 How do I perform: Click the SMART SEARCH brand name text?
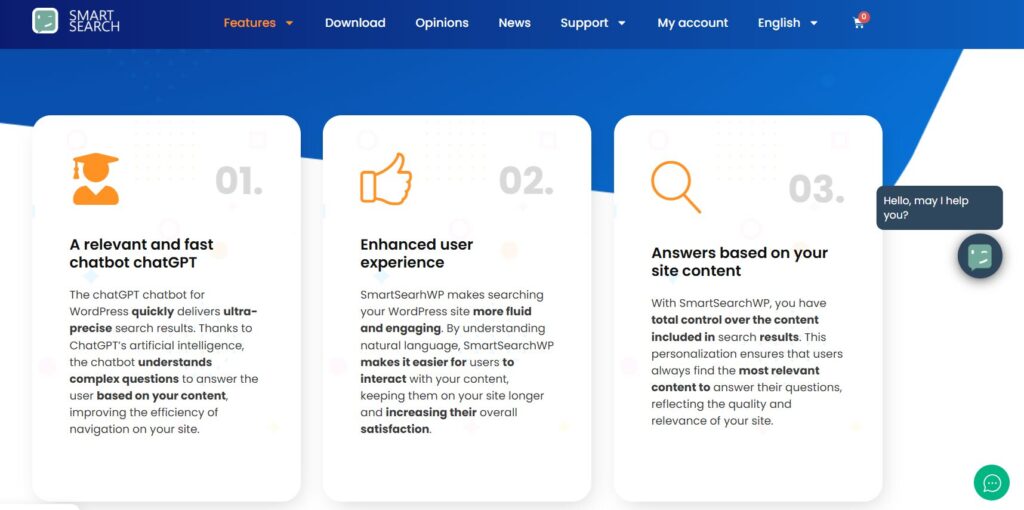point(94,21)
